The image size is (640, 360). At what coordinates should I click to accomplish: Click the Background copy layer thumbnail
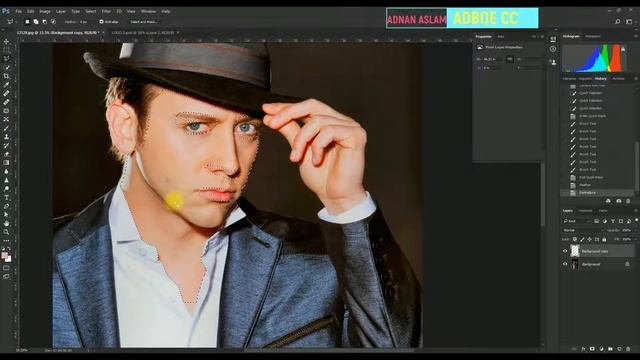coord(575,251)
